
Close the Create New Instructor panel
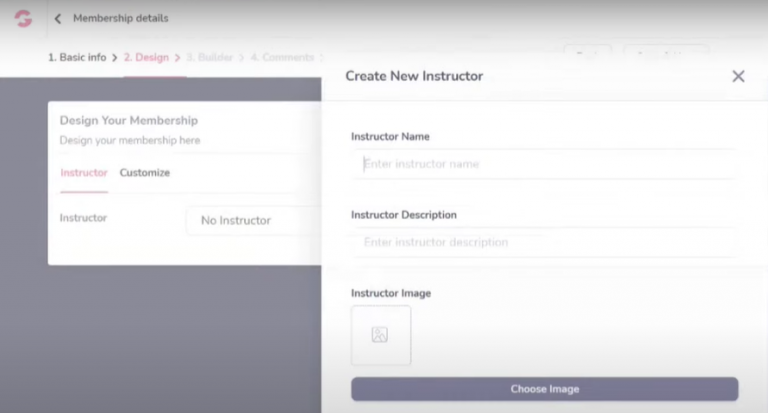point(738,76)
